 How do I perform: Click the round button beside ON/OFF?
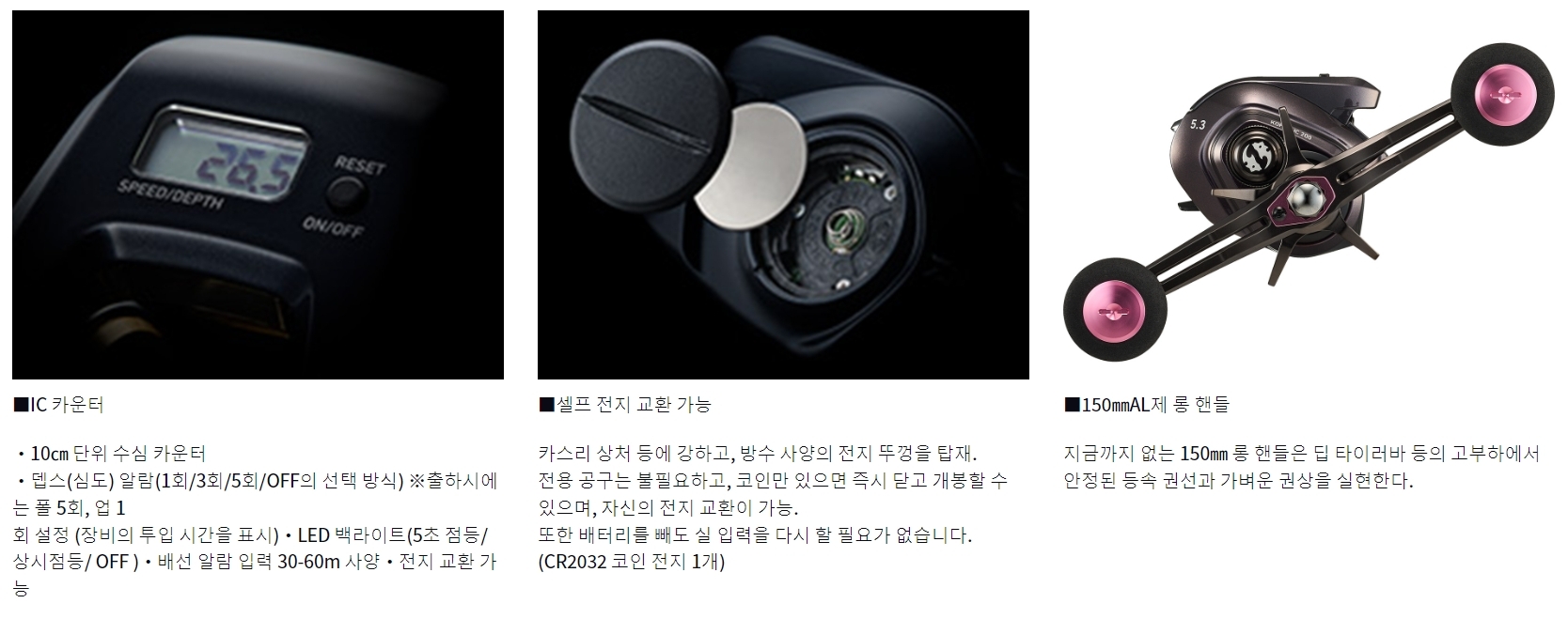click(x=345, y=193)
